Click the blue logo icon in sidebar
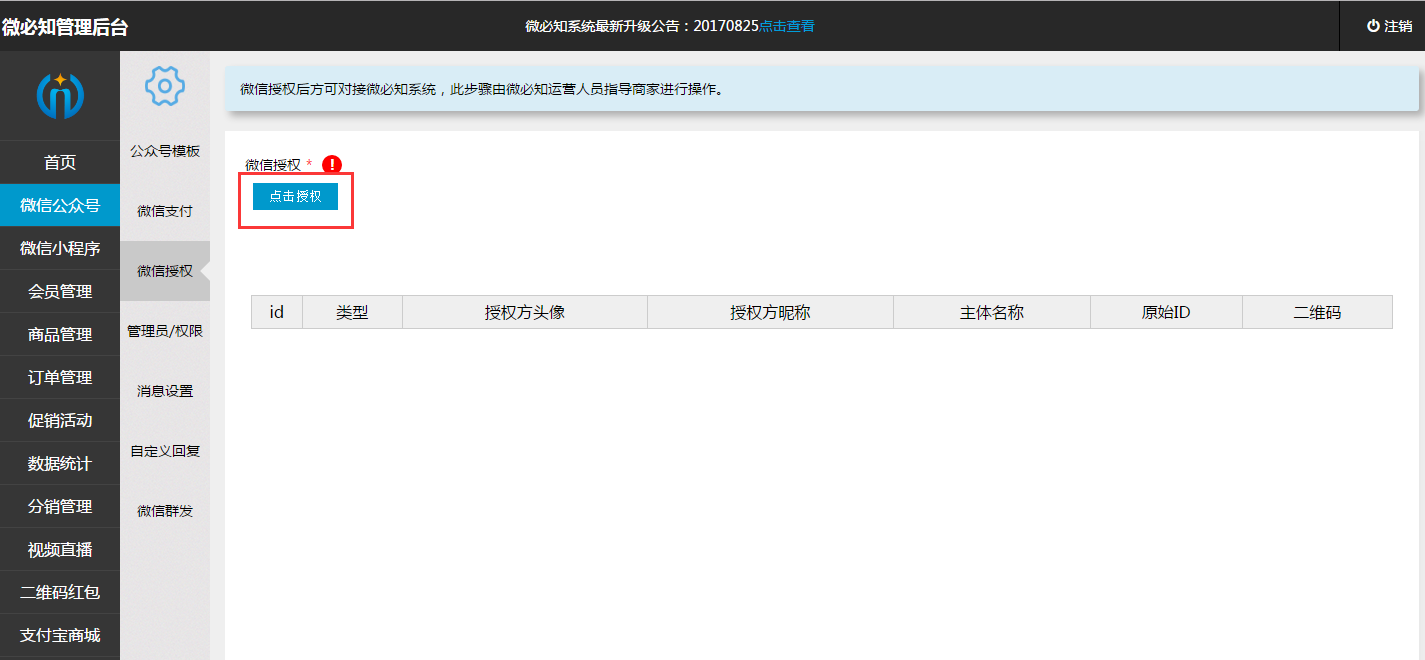1425x660 pixels. coord(60,95)
